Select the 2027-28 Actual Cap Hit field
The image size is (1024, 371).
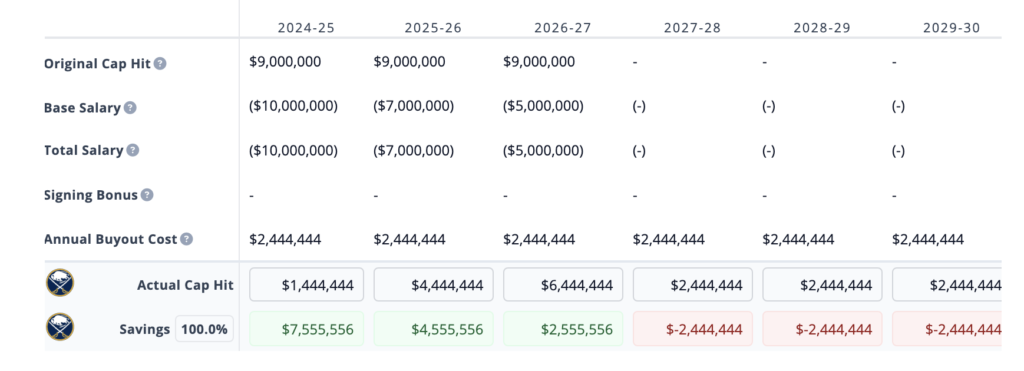coord(692,285)
